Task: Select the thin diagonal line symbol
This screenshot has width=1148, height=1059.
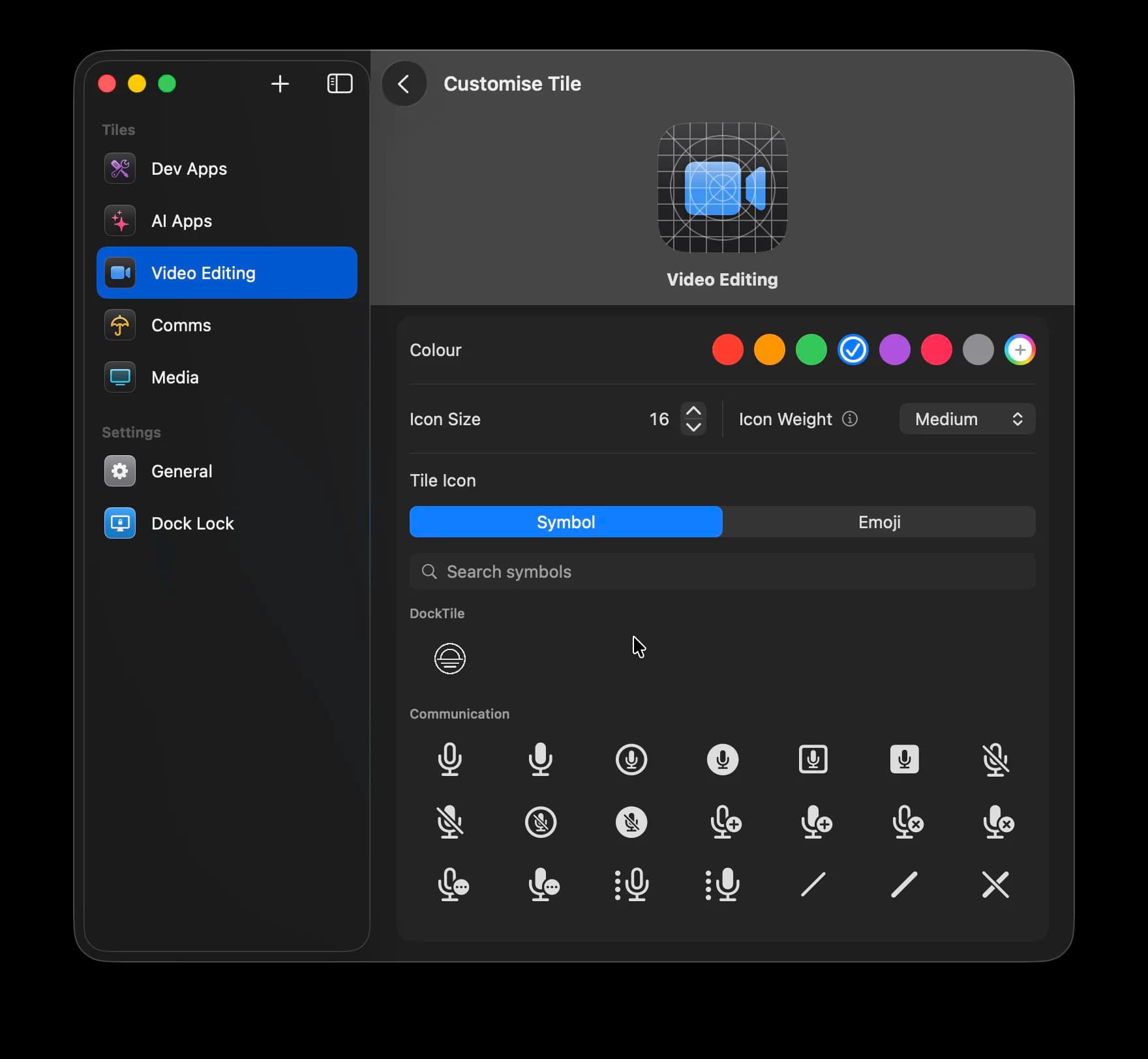Action: (x=813, y=885)
